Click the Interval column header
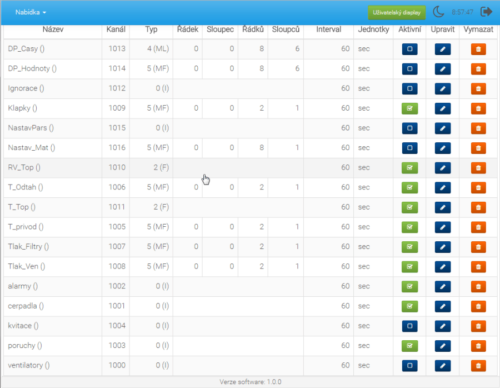This screenshot has width=500, height=388. pos(329,29)
